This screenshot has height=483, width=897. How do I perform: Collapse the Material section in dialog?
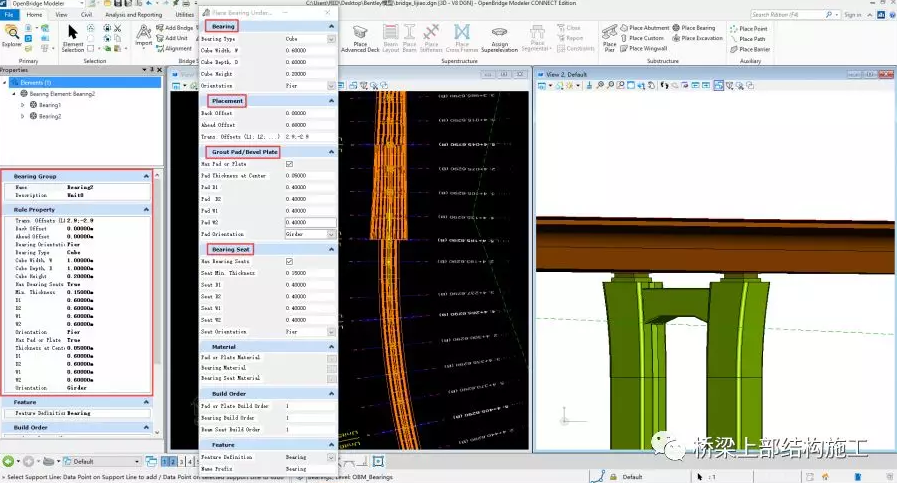(x=331, y=347)
